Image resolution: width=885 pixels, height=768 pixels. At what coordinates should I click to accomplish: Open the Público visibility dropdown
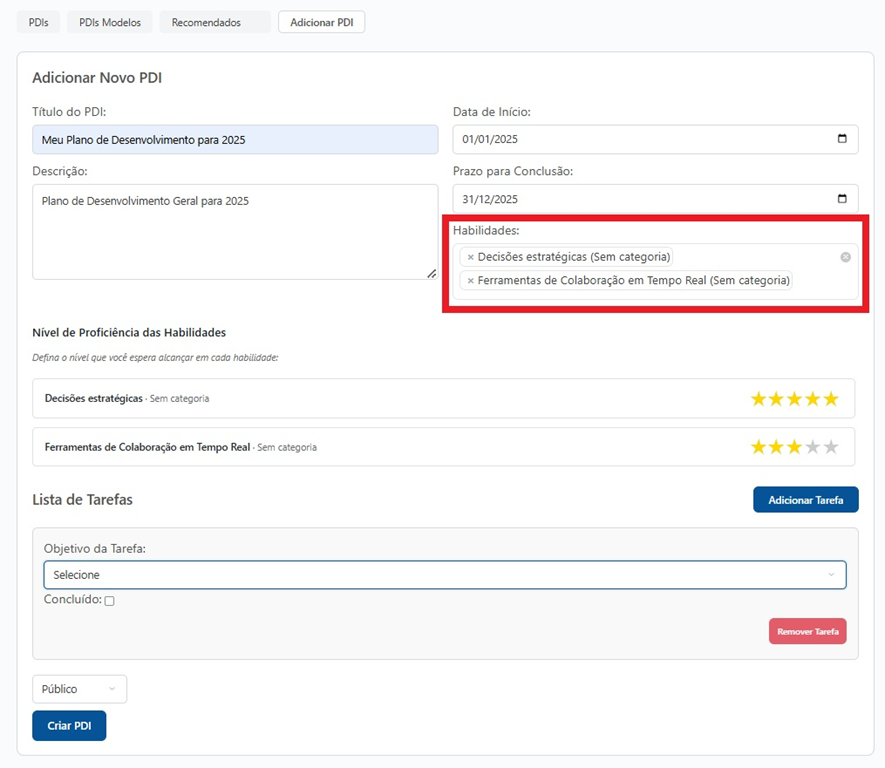point(79,689)
